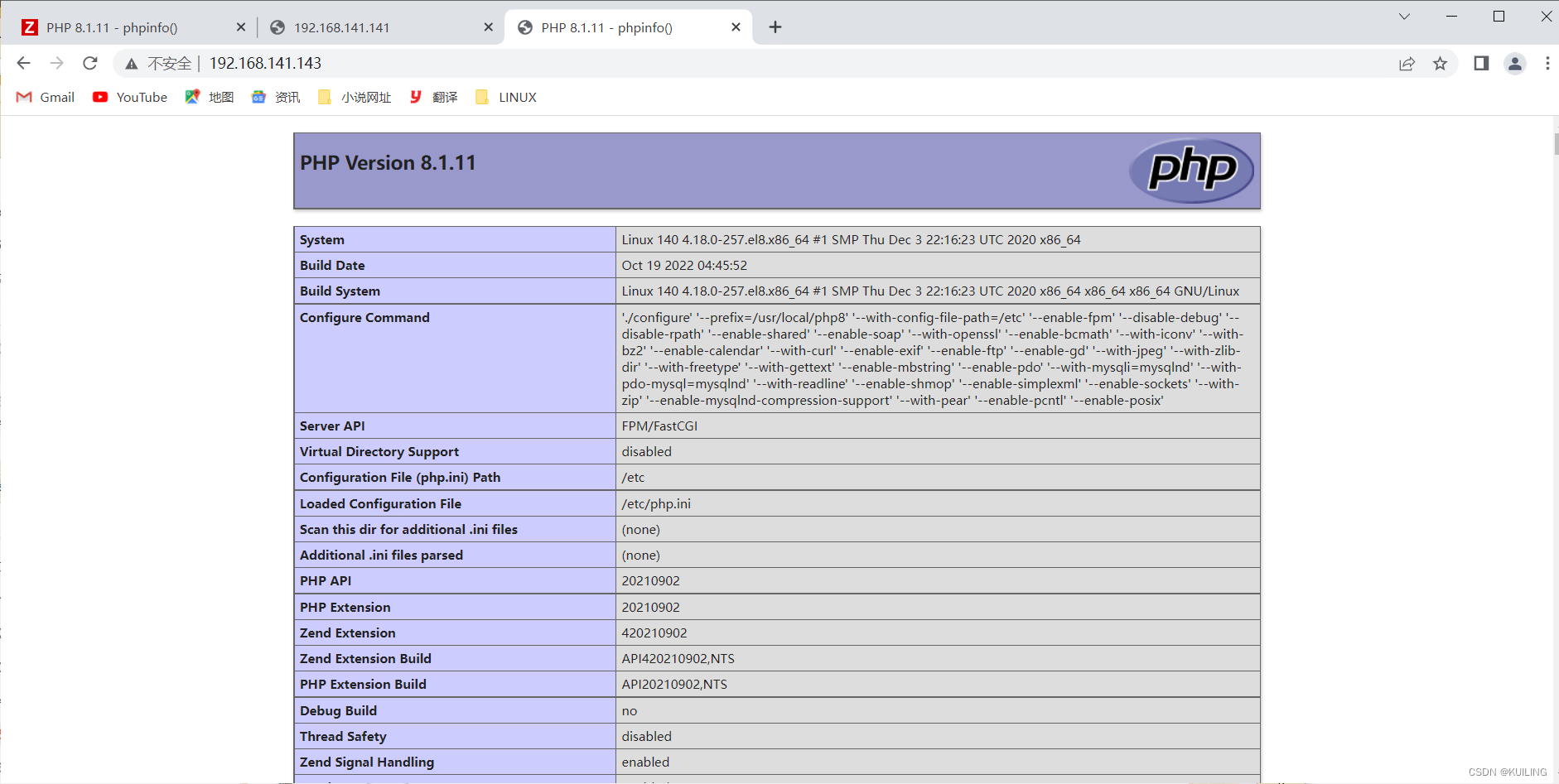The width and height of the screenshot is (1559, 784).
Task: Open the Gmail bookmark
Action: [x=46, y=97]
